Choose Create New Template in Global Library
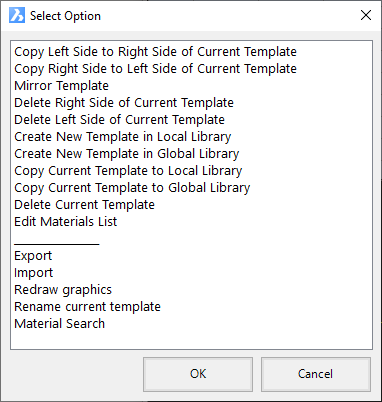 pyautogui.click(x=127, y=154)
